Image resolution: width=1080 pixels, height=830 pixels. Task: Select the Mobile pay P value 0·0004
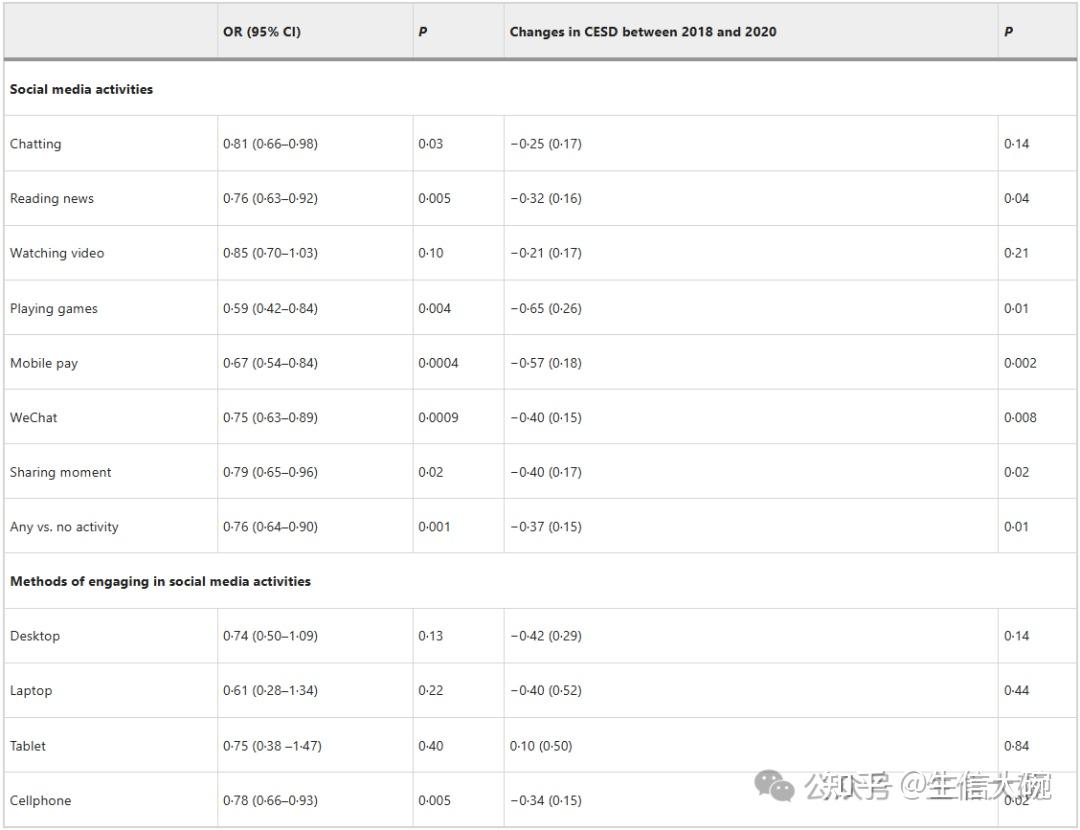pos(438,363)
